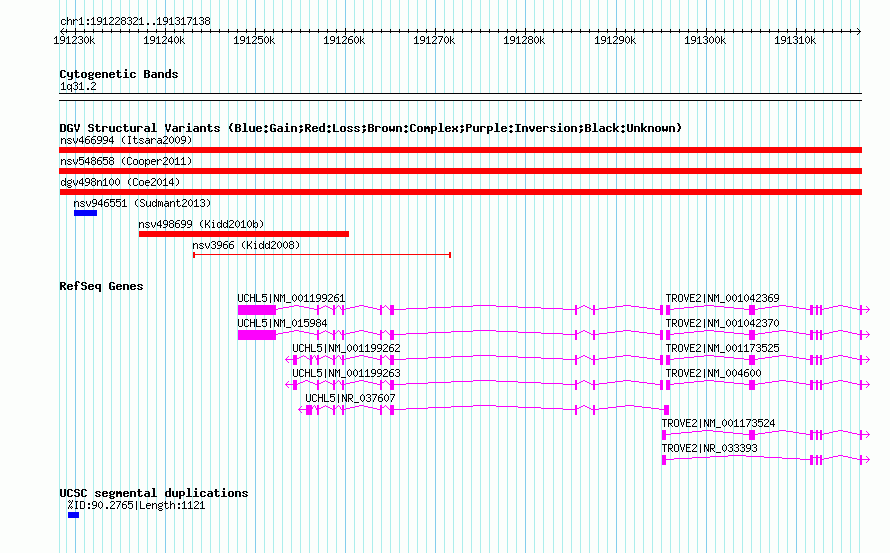Click the UCHL5|NM_001199261 transcript label
This screenshot has height=553, width=890.
(291, 298)
